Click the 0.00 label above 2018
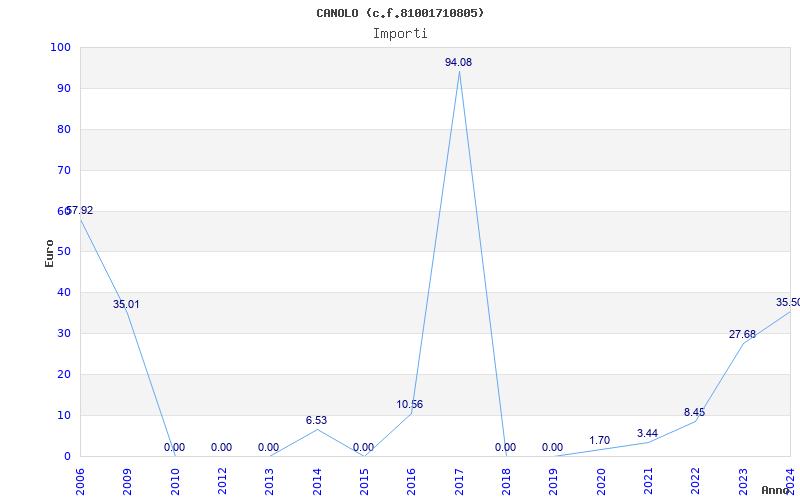 coord(505,447)
